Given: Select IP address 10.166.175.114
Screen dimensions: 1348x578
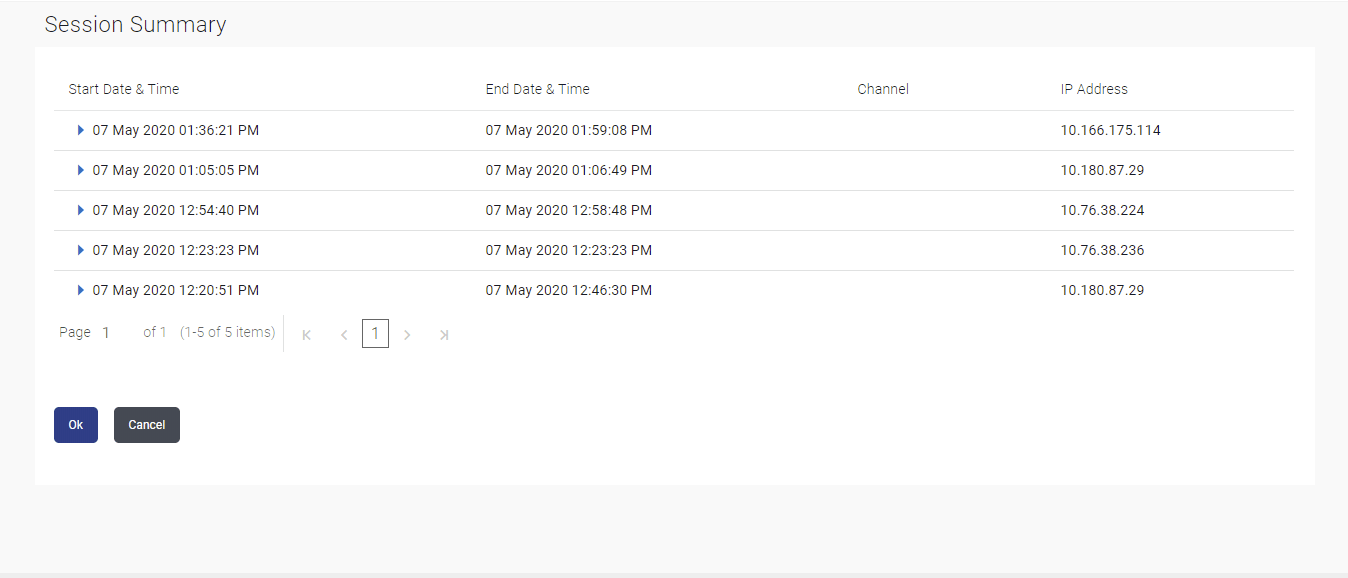Looking at the screenshot, I should tap(1111, 130).
